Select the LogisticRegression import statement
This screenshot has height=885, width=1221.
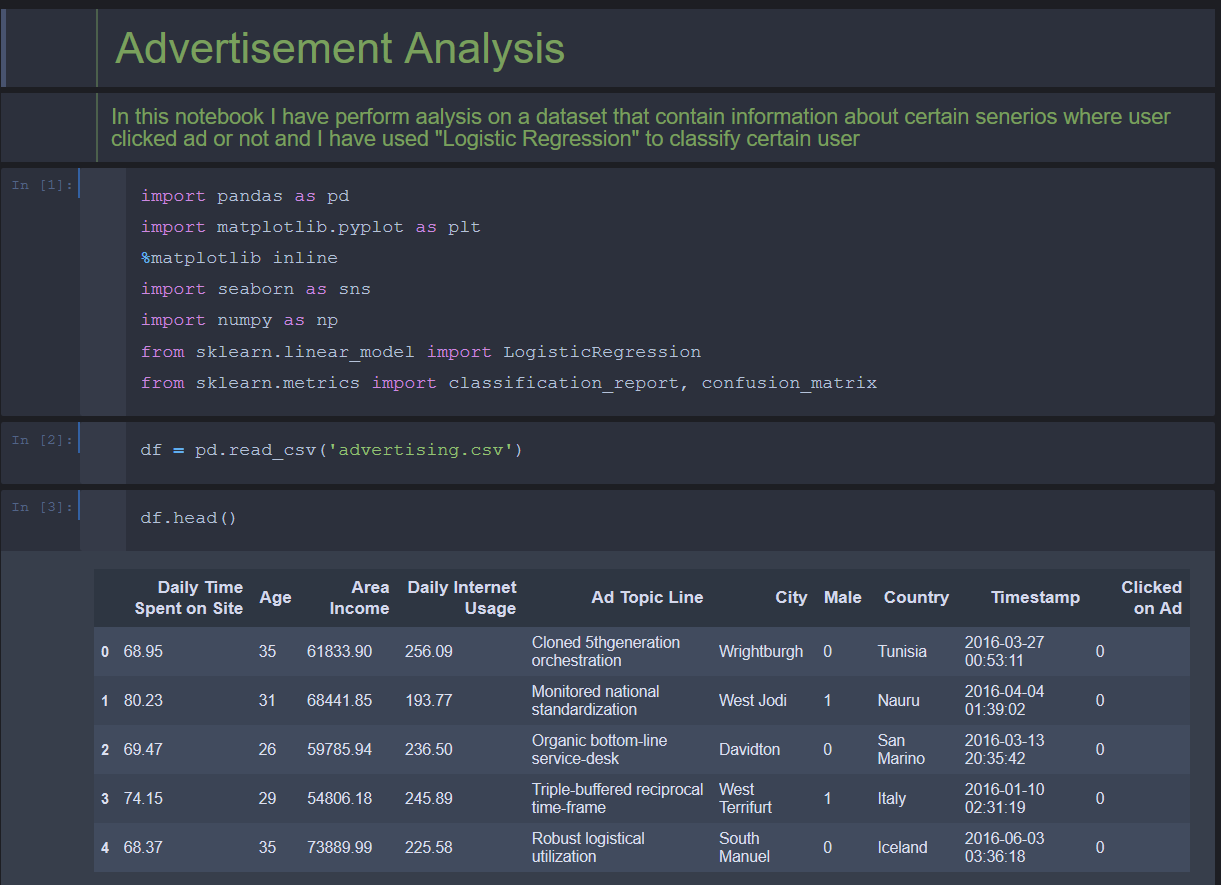click(420, 351)
